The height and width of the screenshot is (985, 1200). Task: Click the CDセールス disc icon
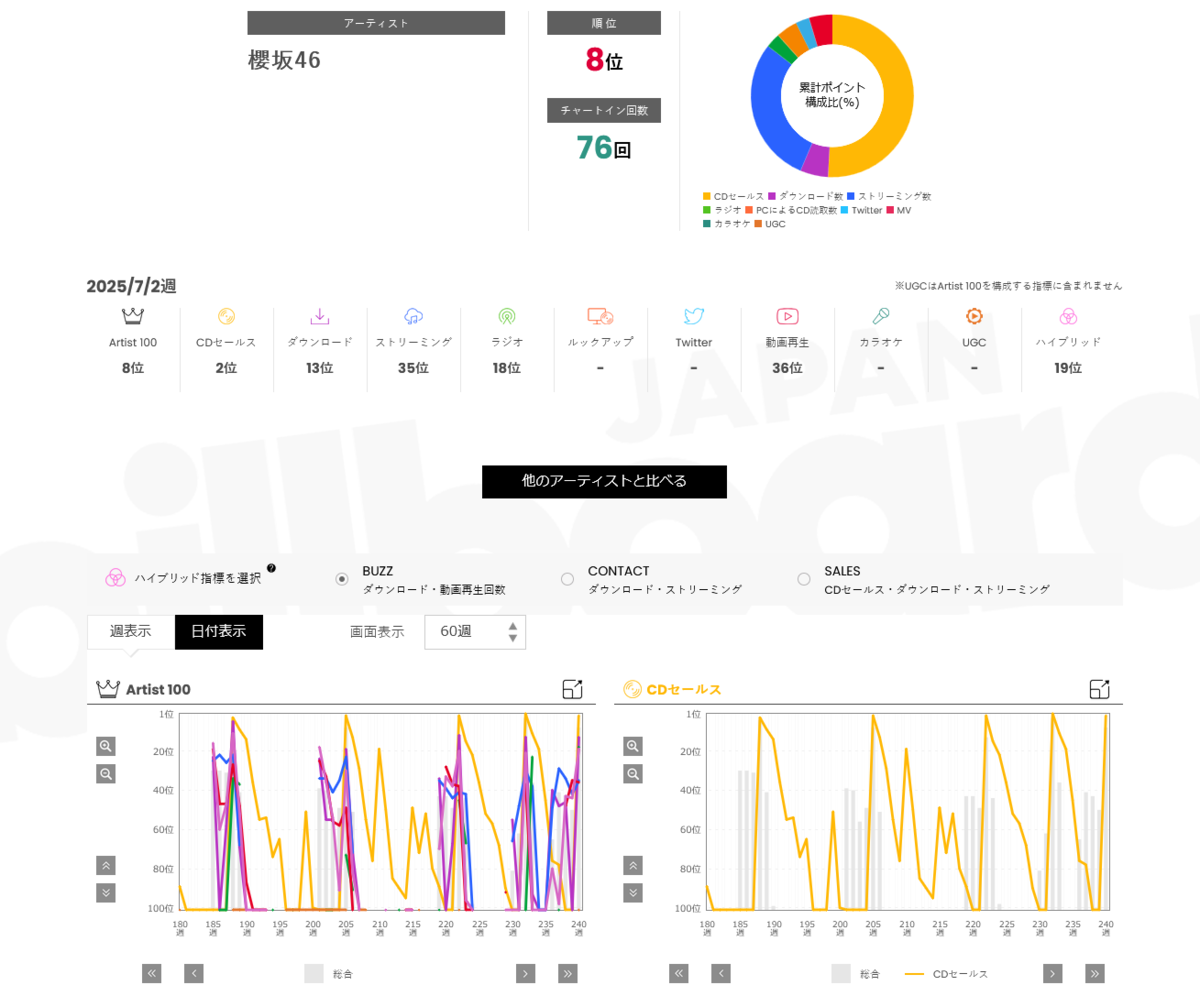[226, 316]
